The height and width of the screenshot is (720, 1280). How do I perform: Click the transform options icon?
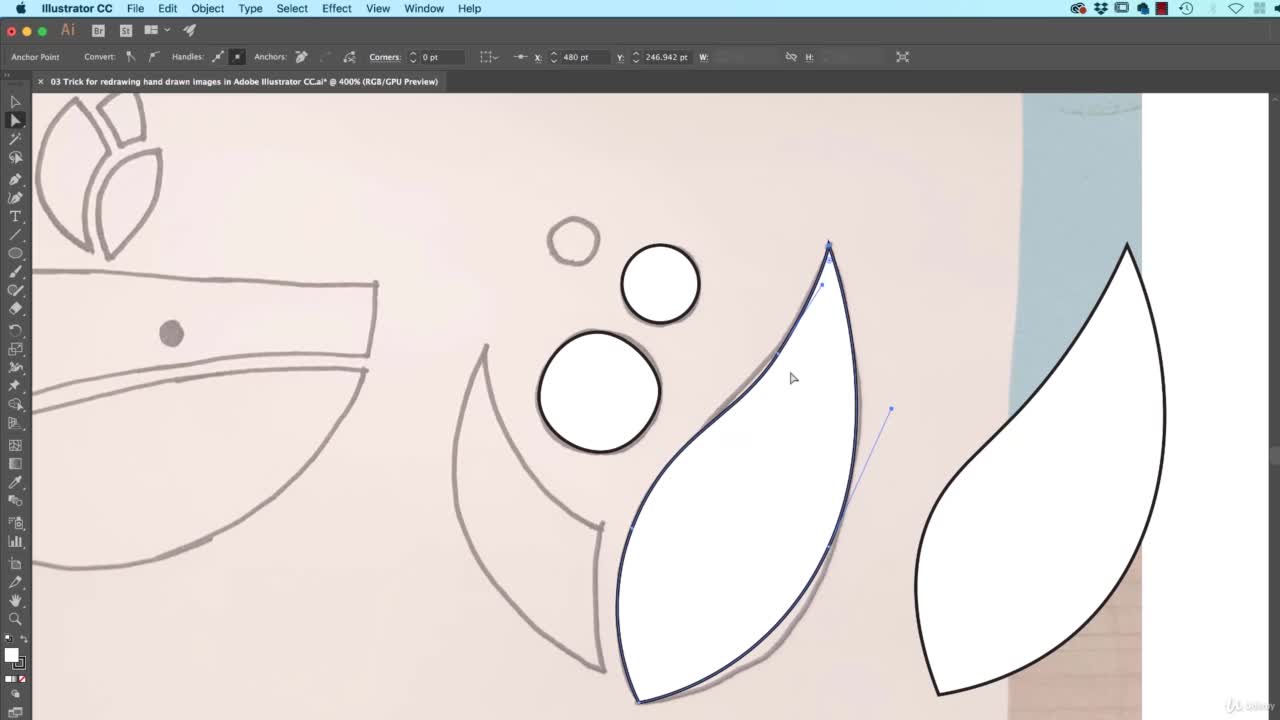point(902,57)
